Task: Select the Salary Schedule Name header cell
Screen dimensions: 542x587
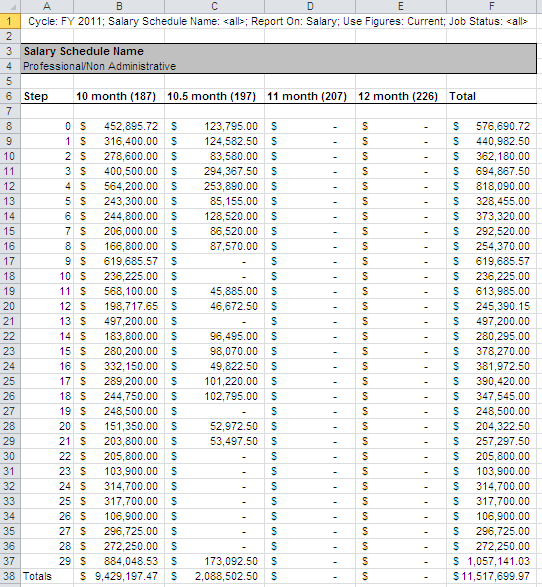Action: (278, 51)
